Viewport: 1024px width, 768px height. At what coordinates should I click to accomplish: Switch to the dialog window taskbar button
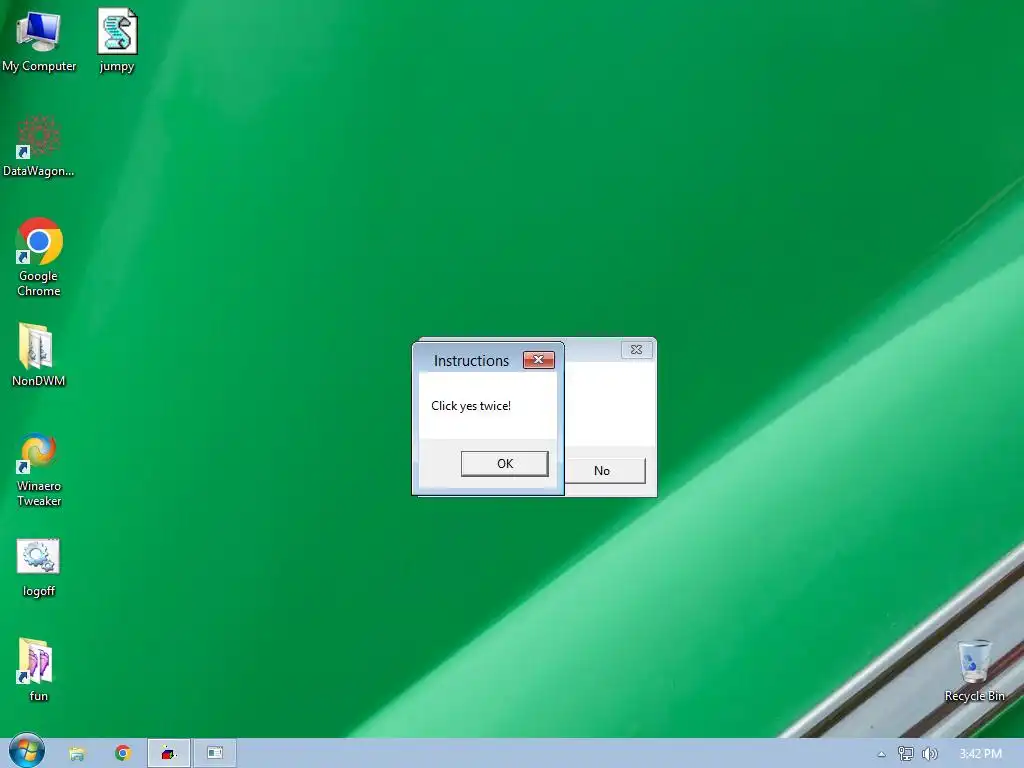tap(215, 753)
